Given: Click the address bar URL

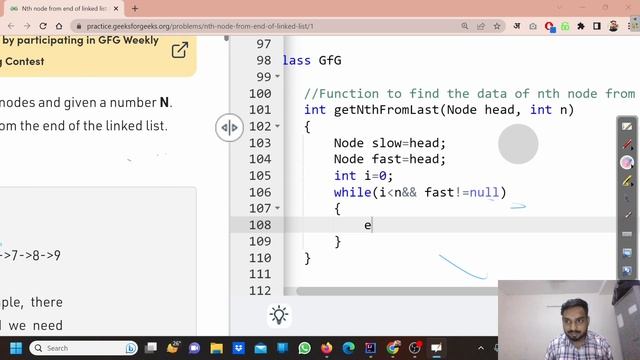Looking at the screenshot, I should tap(200, 26).
